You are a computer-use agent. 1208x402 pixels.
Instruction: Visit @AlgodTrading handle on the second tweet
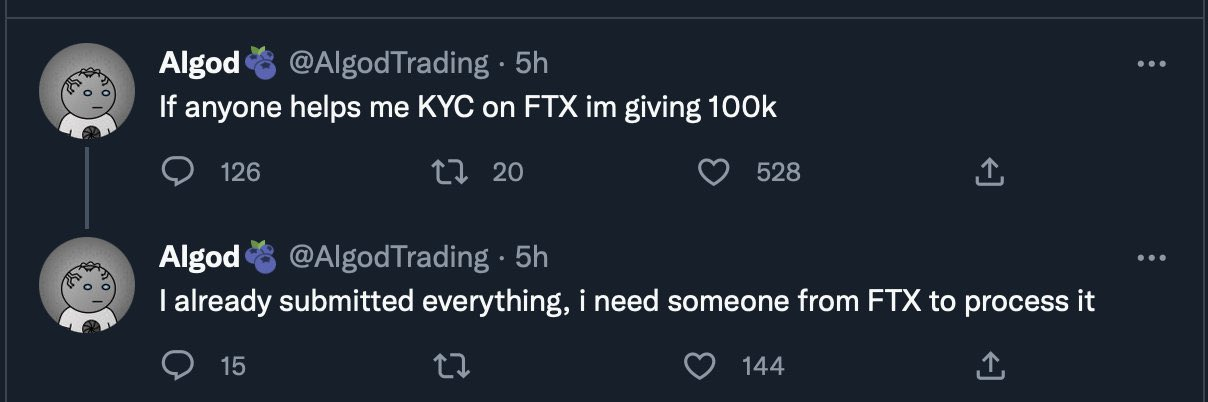[388, 257]
